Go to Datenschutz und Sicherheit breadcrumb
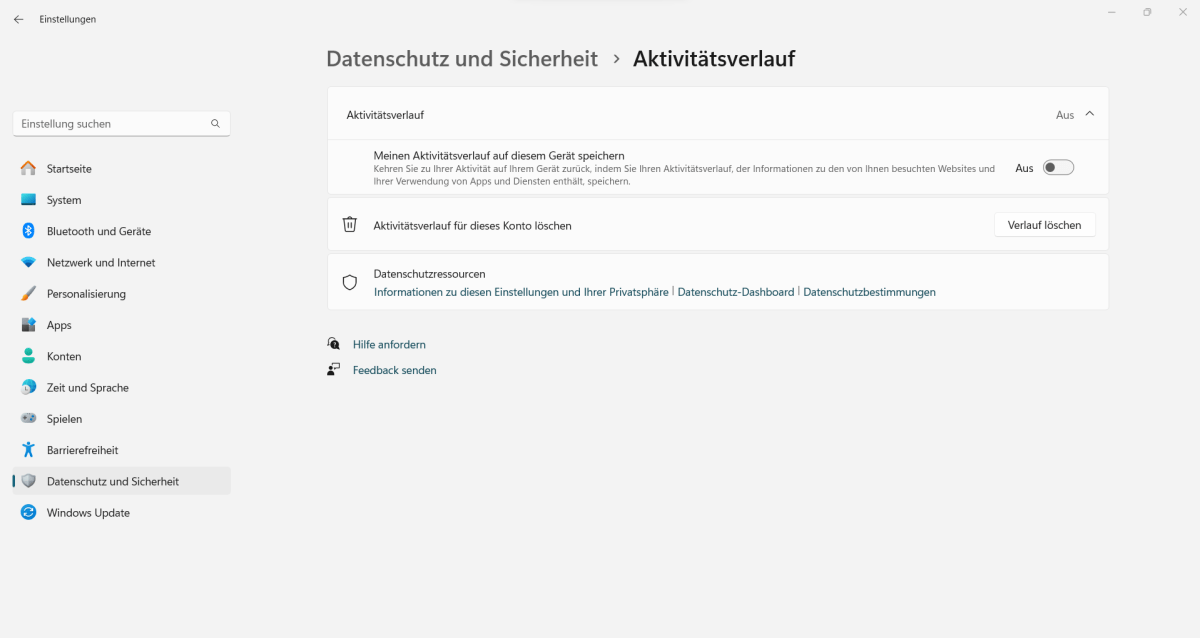This screenshot has height=638, width=1200. click(462, 59)
